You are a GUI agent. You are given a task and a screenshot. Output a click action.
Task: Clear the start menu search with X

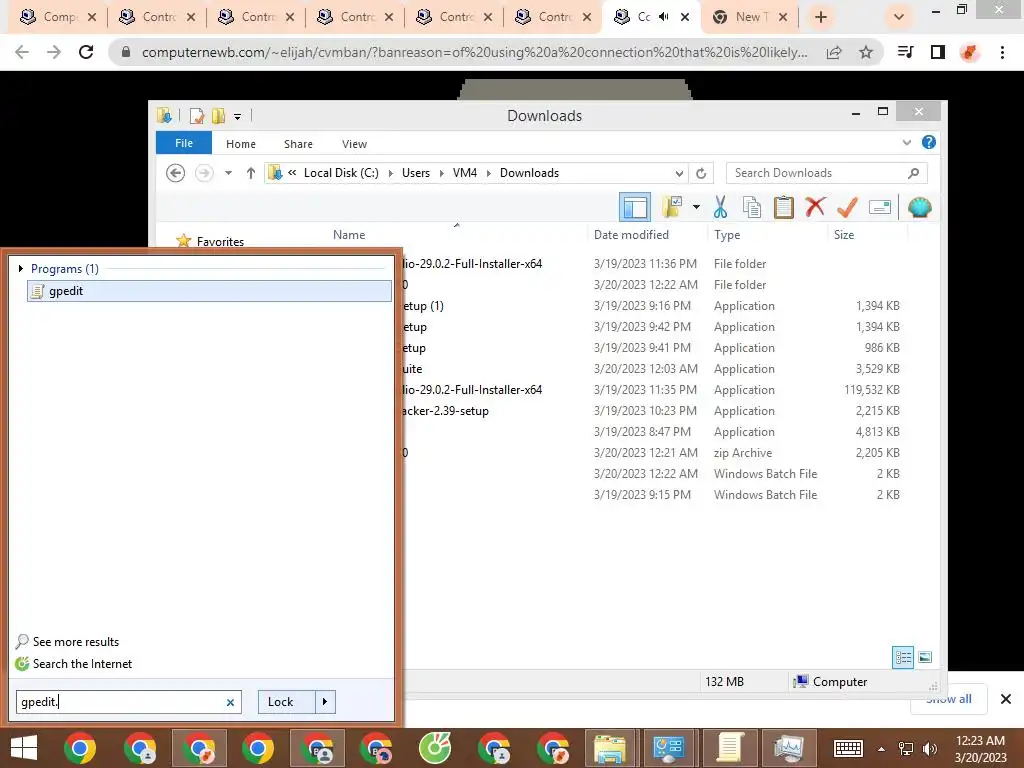[230, 703]
